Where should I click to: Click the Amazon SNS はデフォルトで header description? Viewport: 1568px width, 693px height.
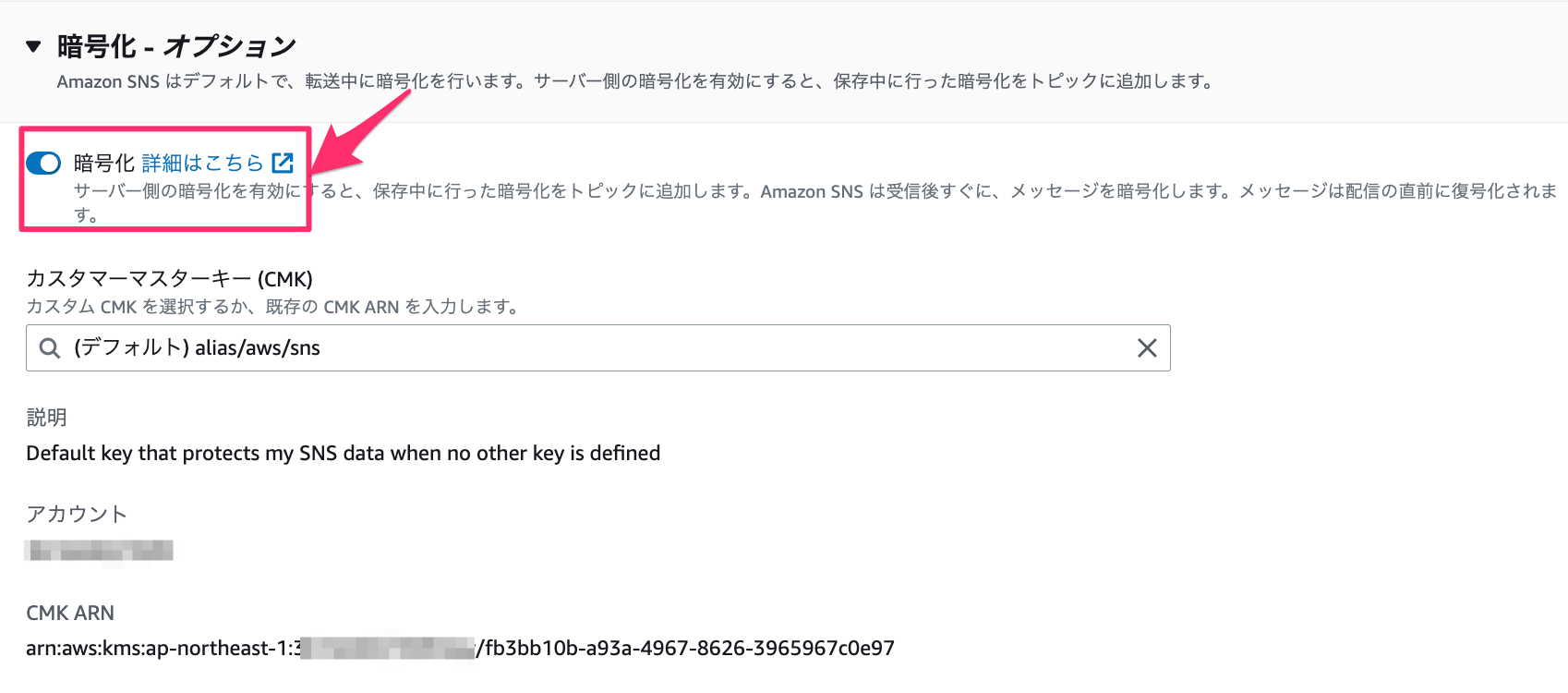[634, 81]
